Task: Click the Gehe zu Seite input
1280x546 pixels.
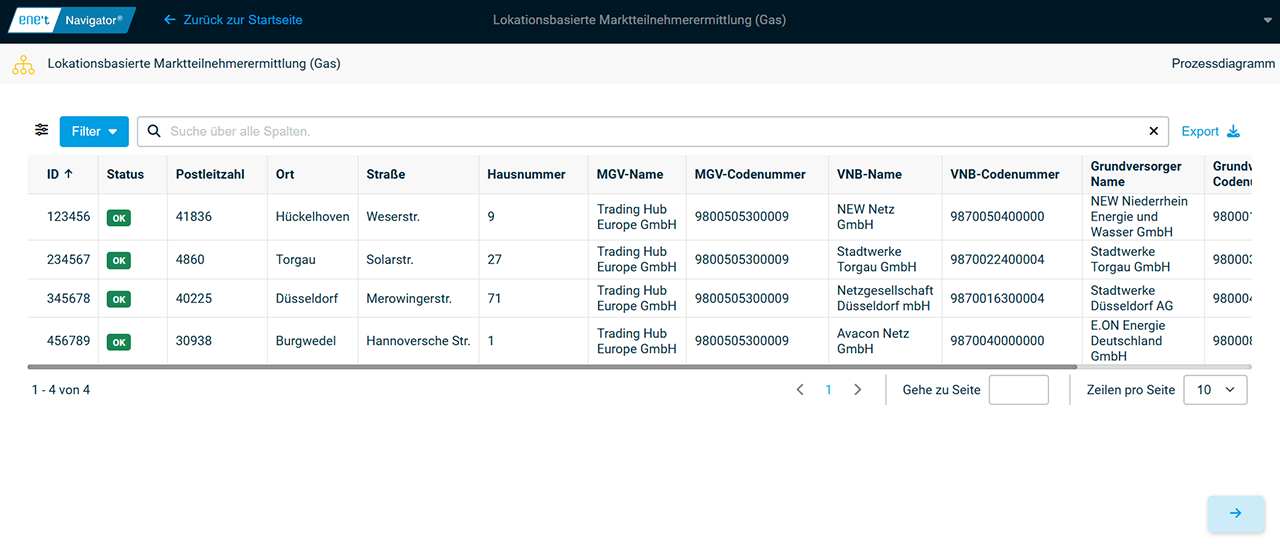Action: pyautogui.click(x=1018, y=390)
